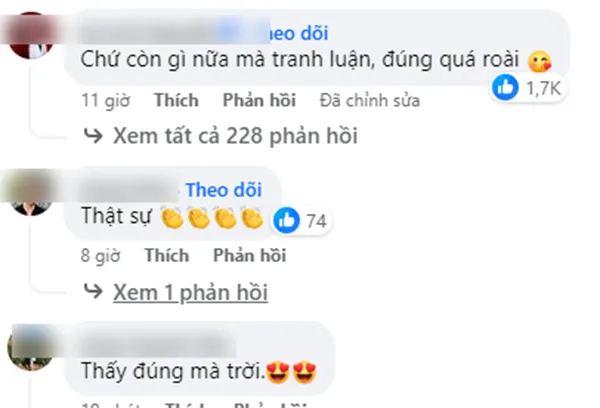Follow the second commenter with Theo dõi

pyautogui.click(x=224, y=190)
